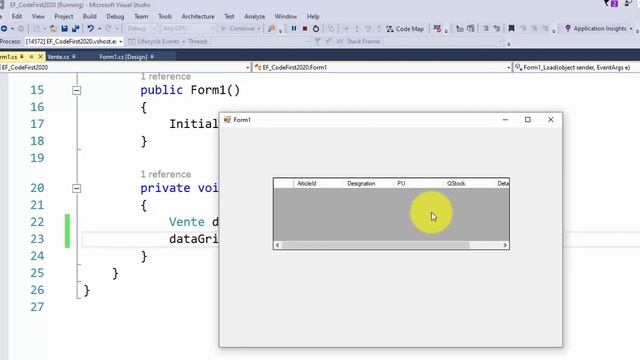
Task: Click the red exception settings icon
Action: pos(437,29)
